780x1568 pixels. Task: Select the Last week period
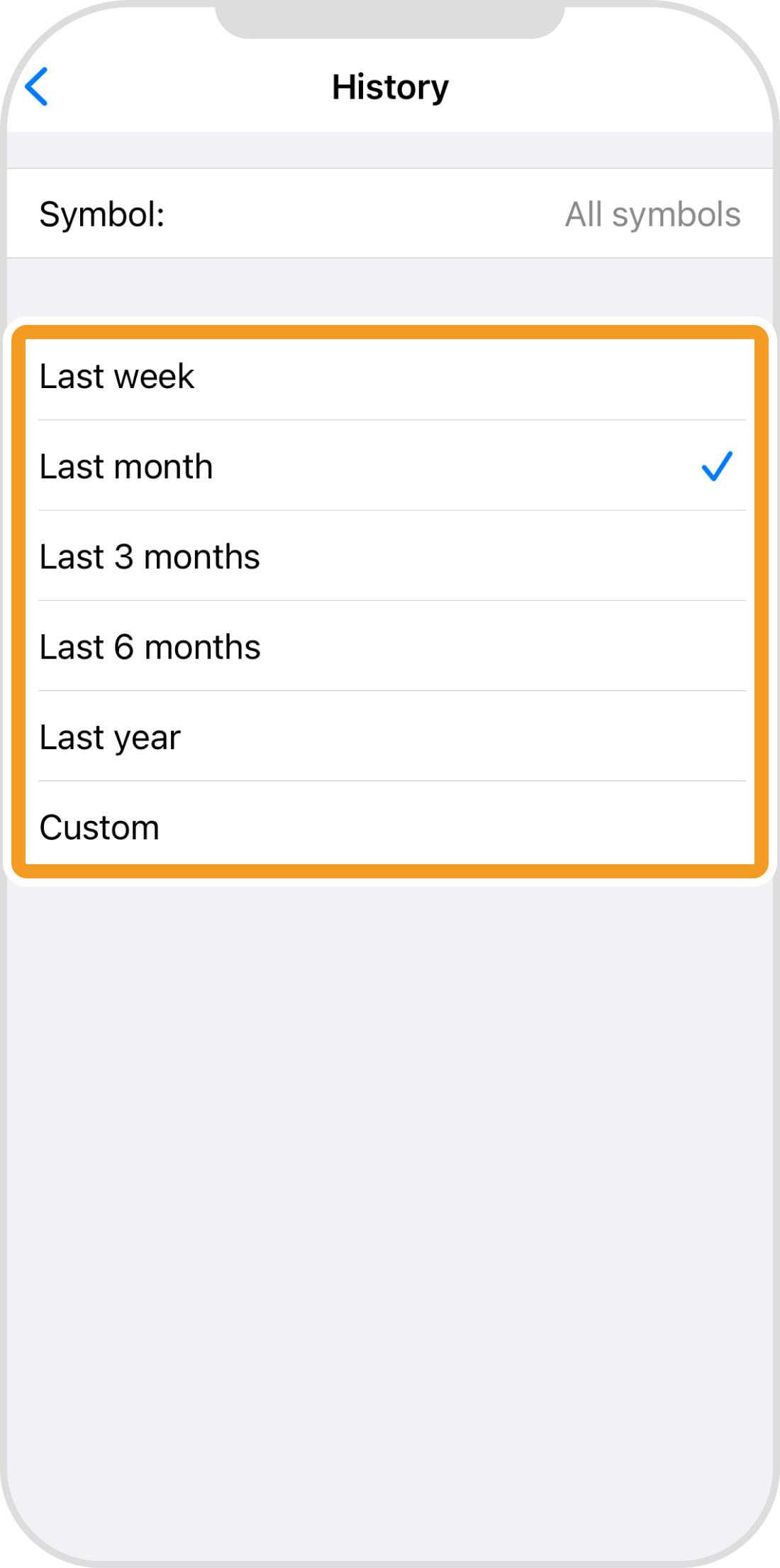coord(117,376)
